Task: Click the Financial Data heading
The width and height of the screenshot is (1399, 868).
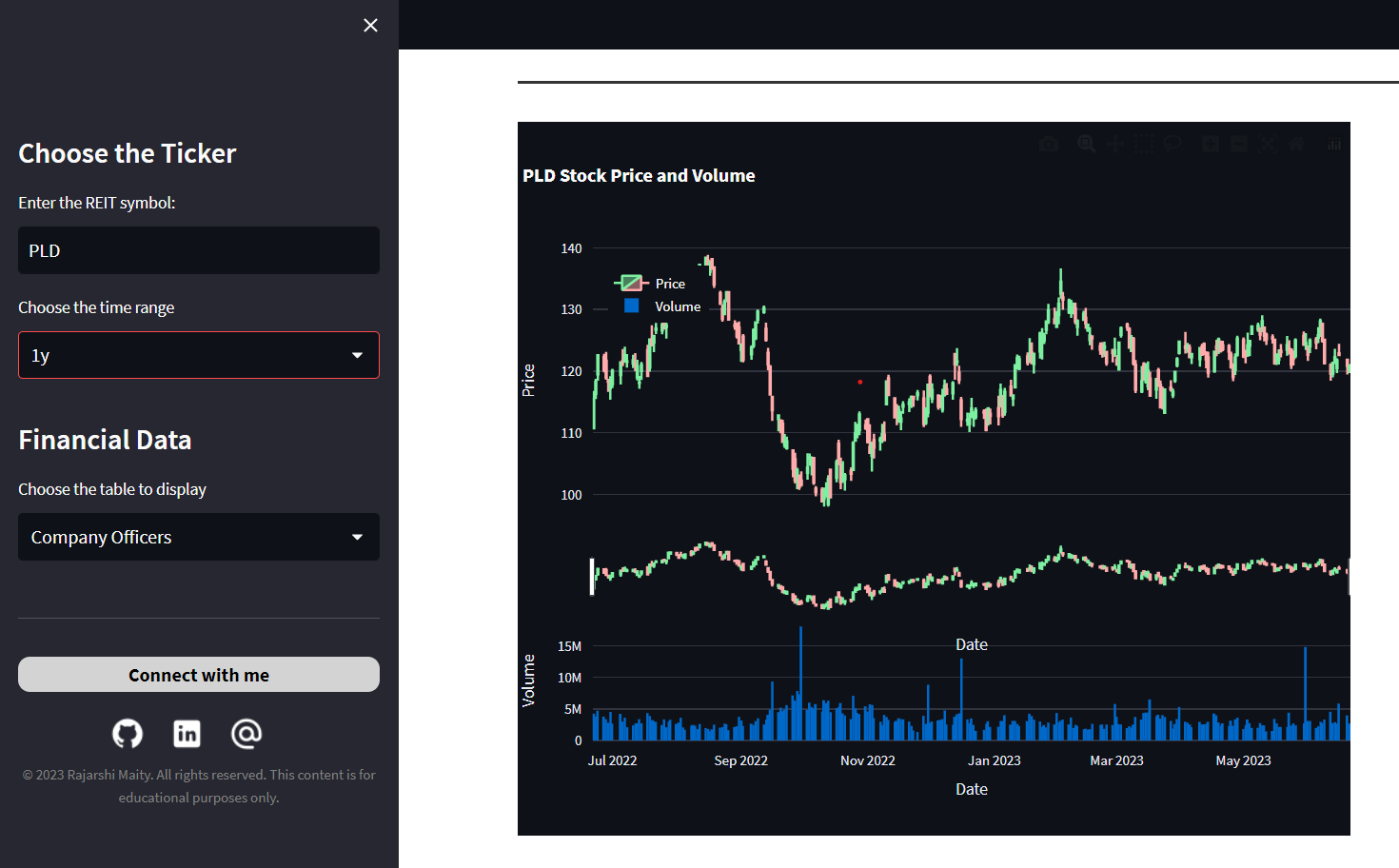Action: point(105,440)
